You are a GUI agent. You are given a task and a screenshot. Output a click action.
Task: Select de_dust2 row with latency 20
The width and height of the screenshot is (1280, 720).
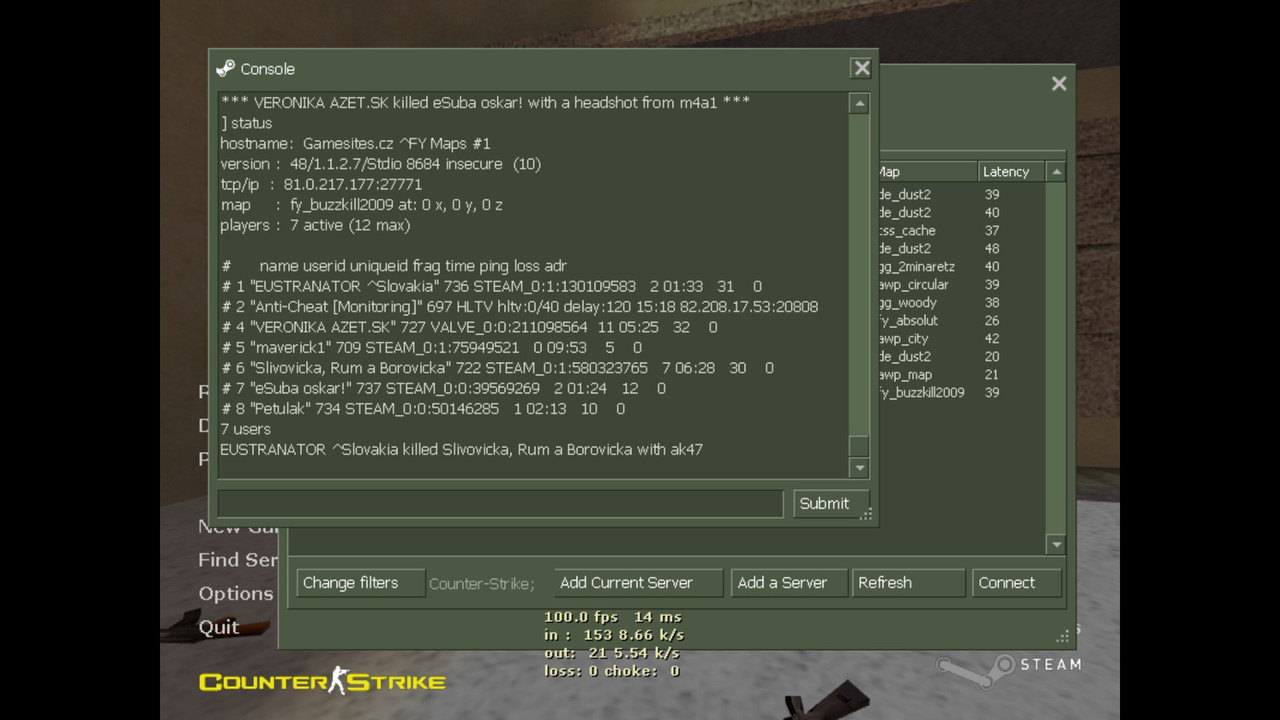tap(960, 357)
